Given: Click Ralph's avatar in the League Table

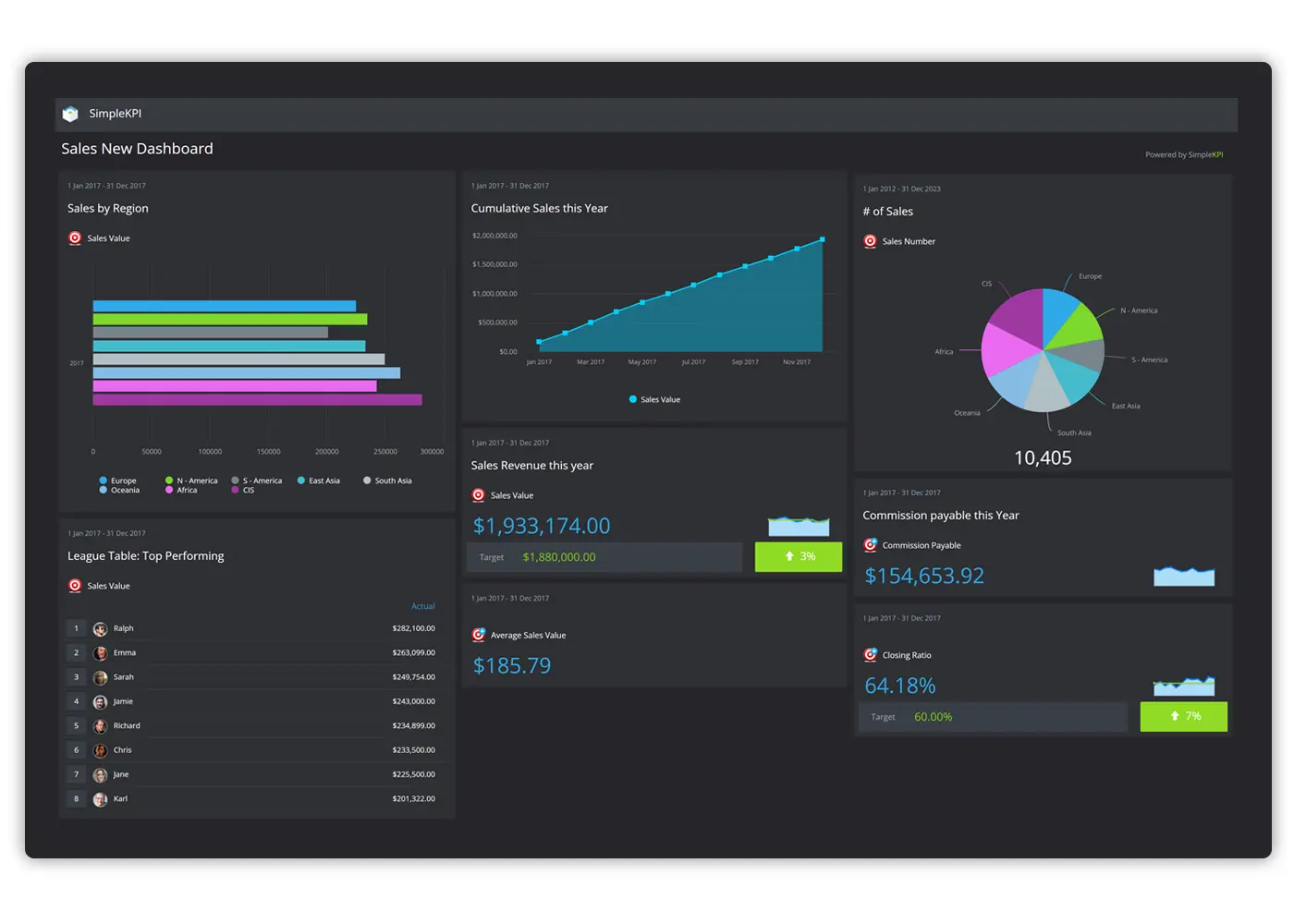Looking at the screenshot, I should click(x=100, y=628).
